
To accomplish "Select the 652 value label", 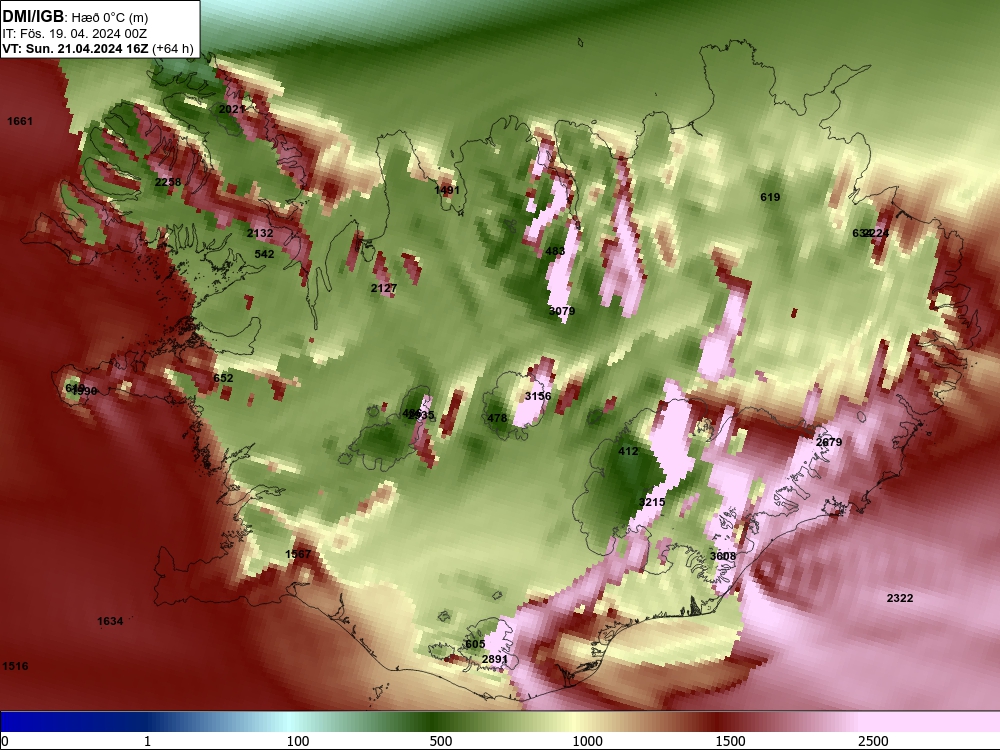I will (x=223, y=378).
